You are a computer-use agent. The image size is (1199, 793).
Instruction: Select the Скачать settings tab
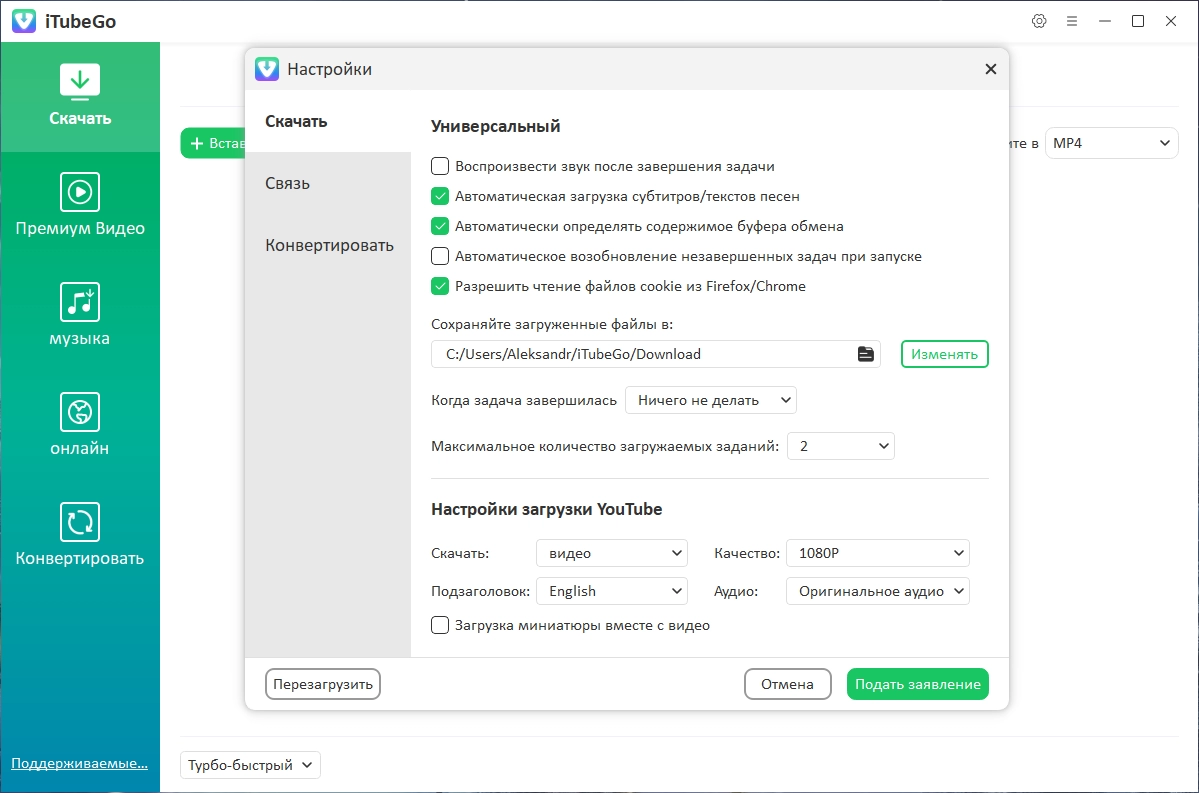[x=328, y=121]
